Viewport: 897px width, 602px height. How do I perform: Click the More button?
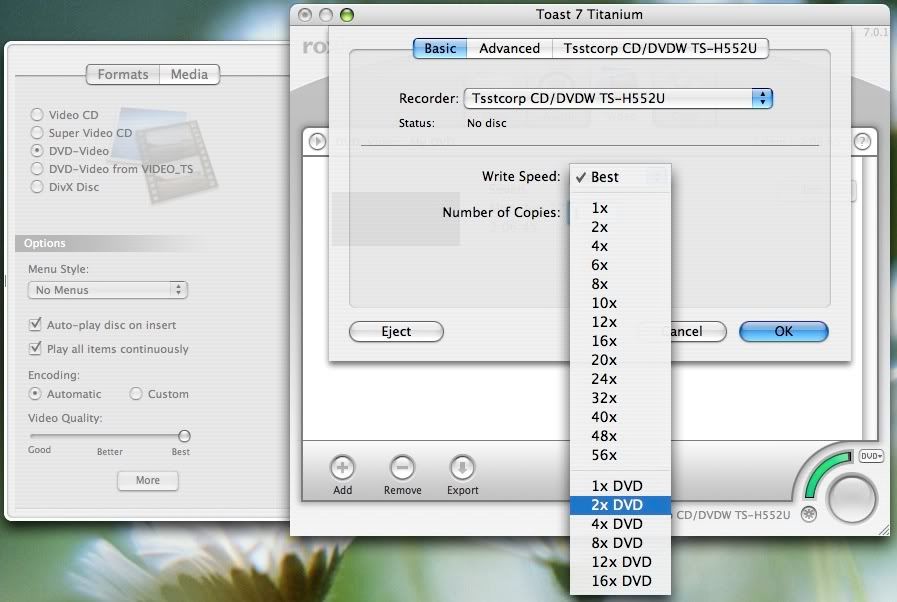tap(148, 480)
